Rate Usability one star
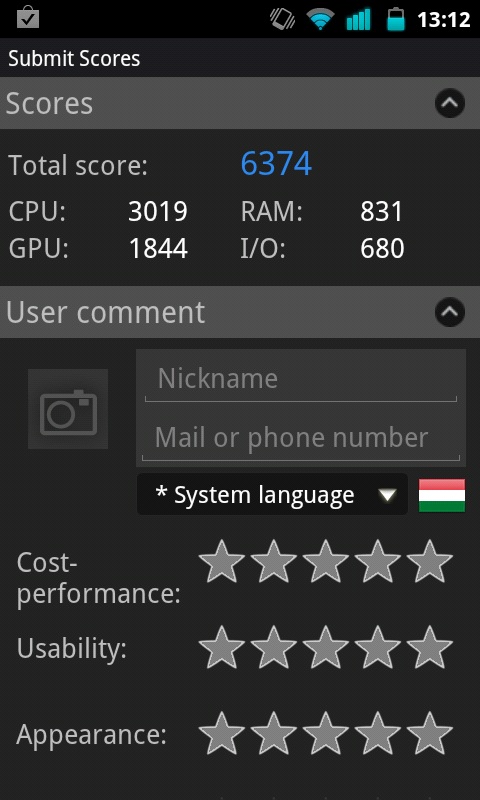Viewport: 480px width, 800px height. click(221, 648)
